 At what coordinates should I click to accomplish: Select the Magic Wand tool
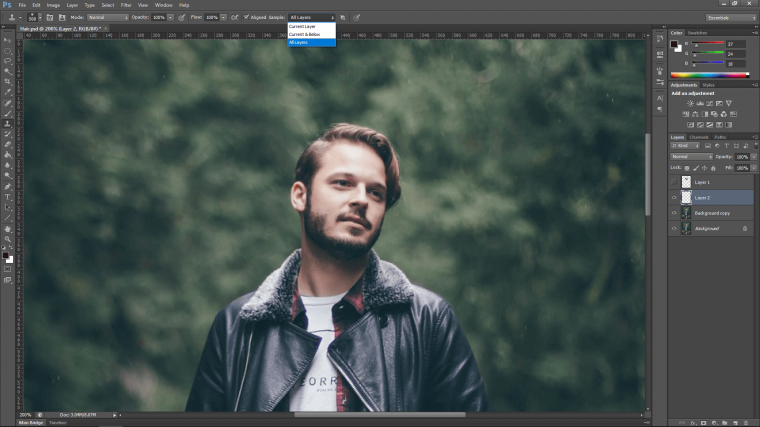7,71
